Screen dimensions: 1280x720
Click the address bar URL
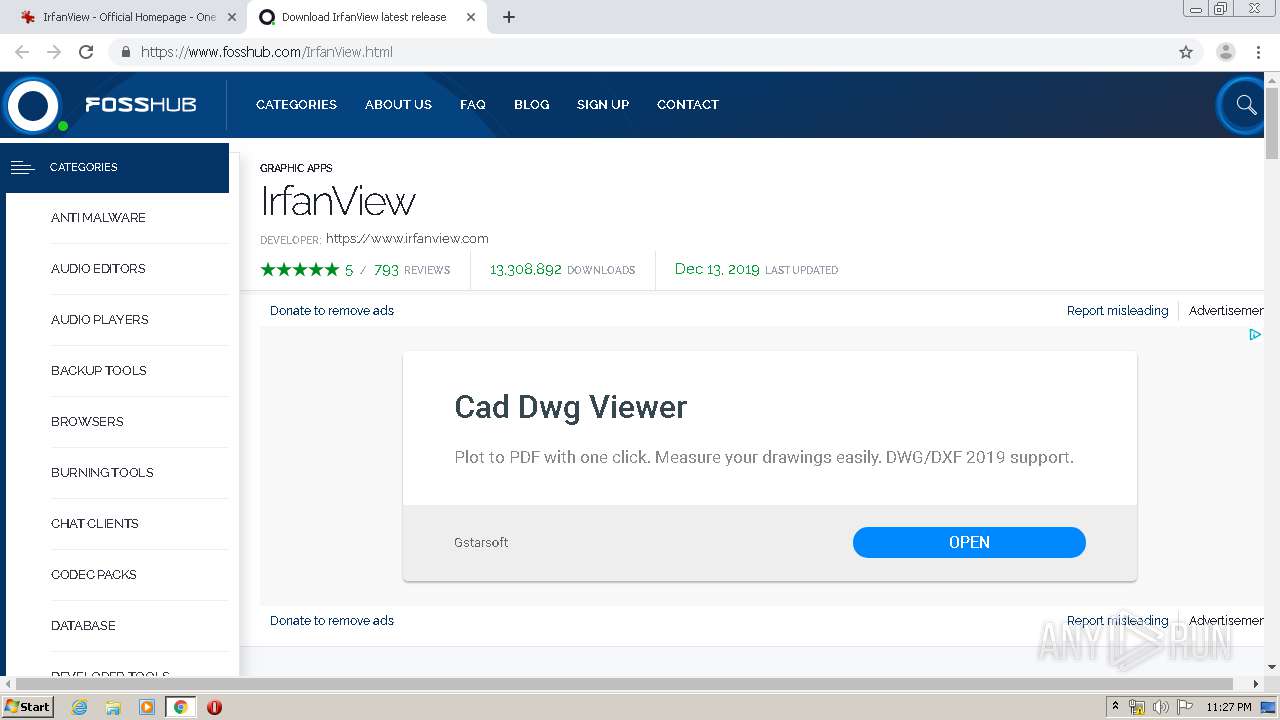(x=267, y=52)
